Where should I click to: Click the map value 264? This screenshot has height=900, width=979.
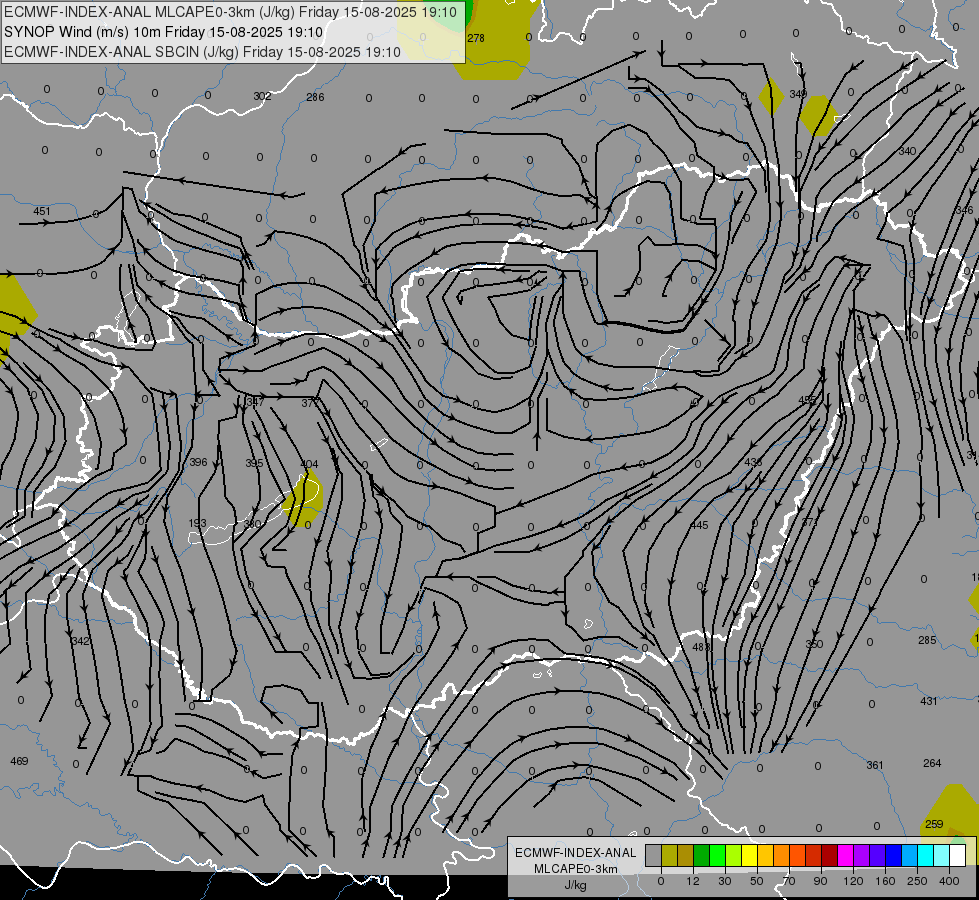point(932,763)
